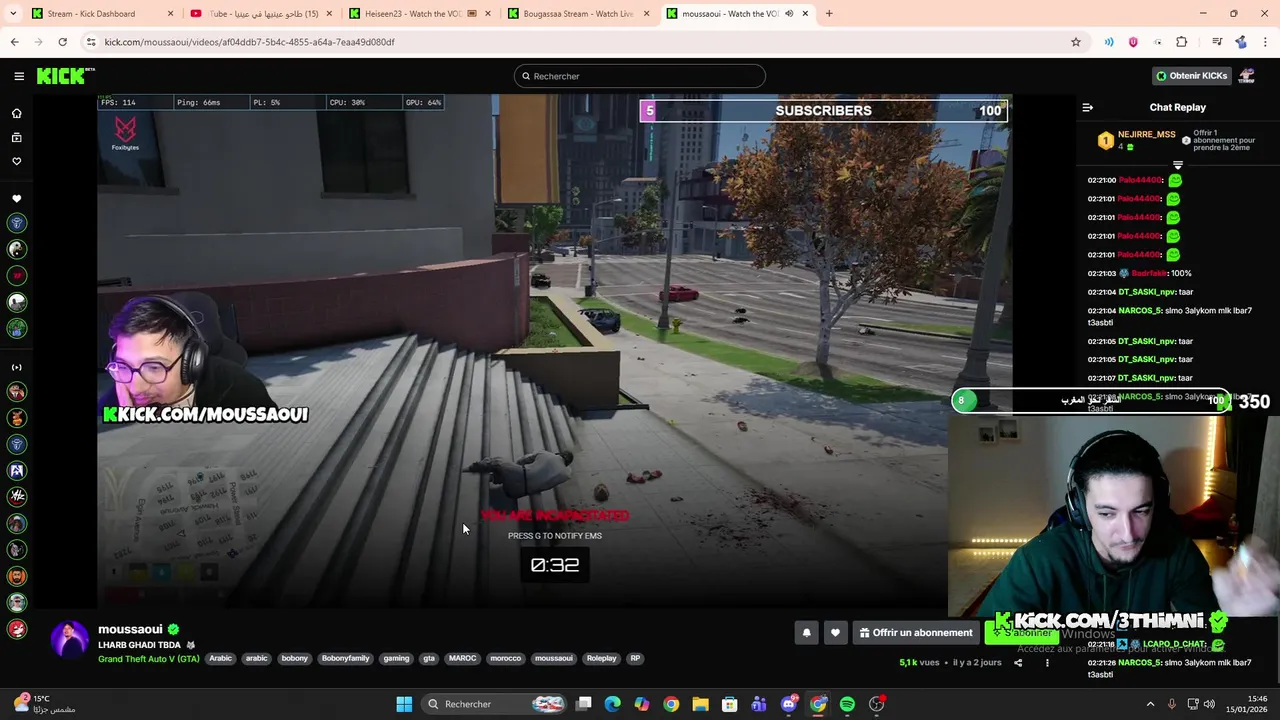
Task: Open the Chrome extensions puzzle icon
Action: click(1181, 42)
